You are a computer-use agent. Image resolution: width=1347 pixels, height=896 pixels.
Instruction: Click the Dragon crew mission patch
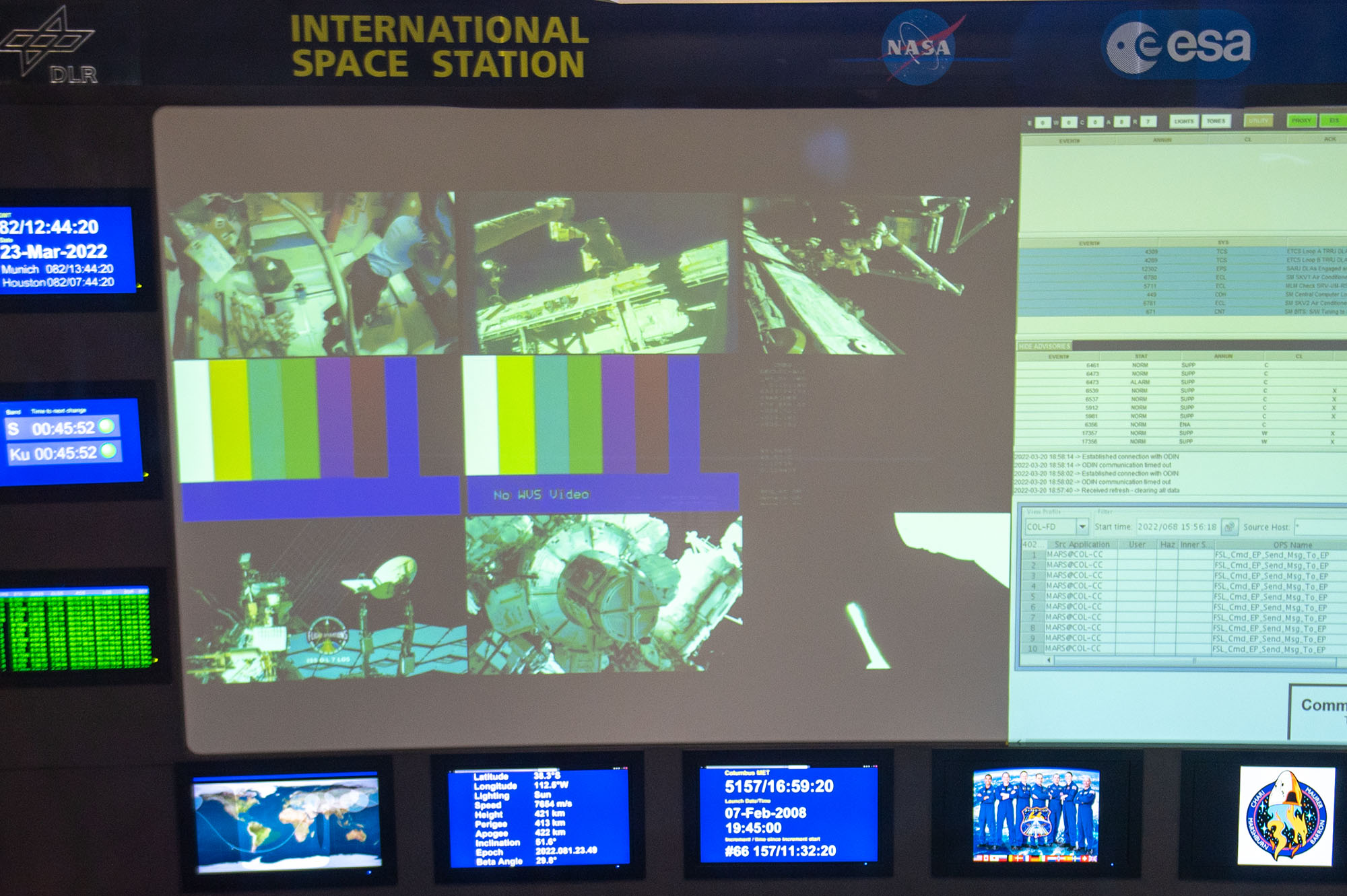click(x=1286, y=816)
